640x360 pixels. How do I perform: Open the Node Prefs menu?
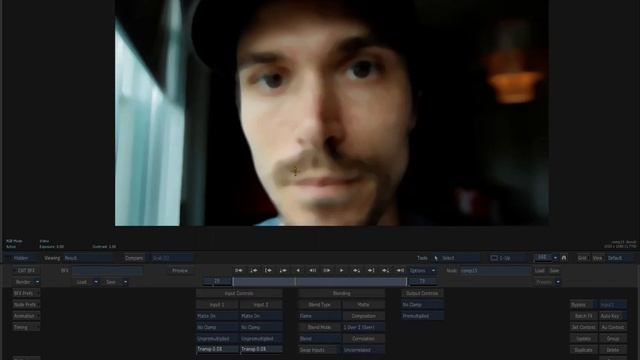point(26,305)
